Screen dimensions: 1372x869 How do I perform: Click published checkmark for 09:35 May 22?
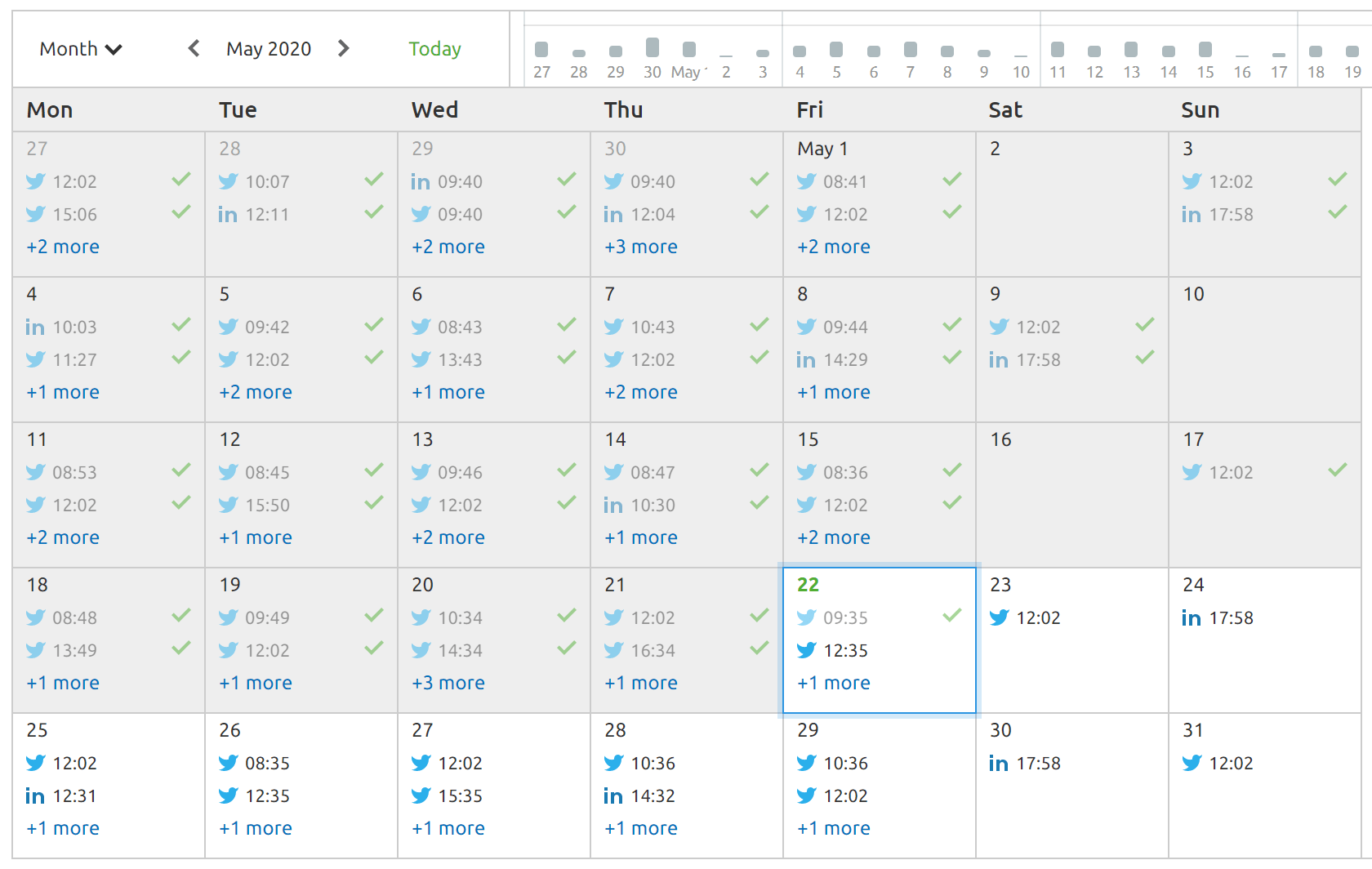[x=952, y=615]
